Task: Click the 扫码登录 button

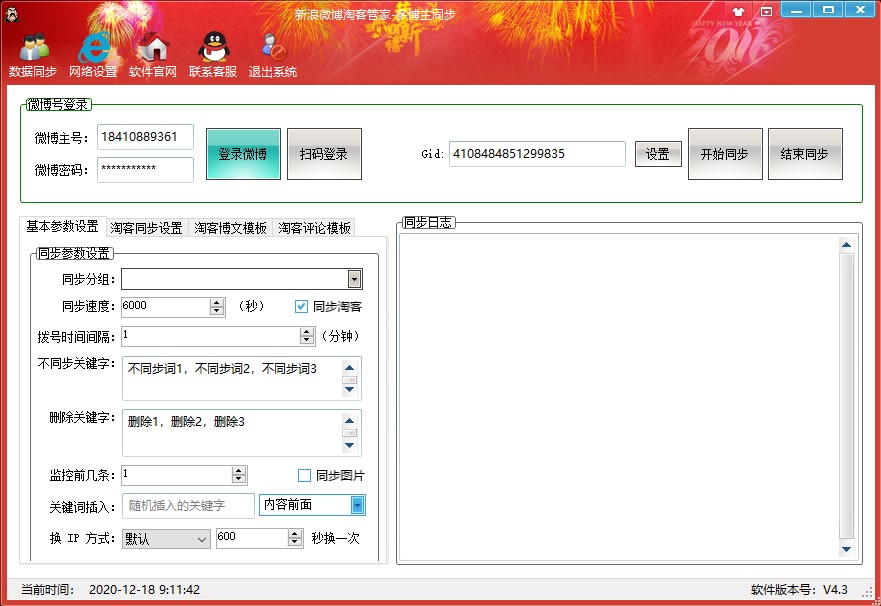Action: click(x=324, y=154)
